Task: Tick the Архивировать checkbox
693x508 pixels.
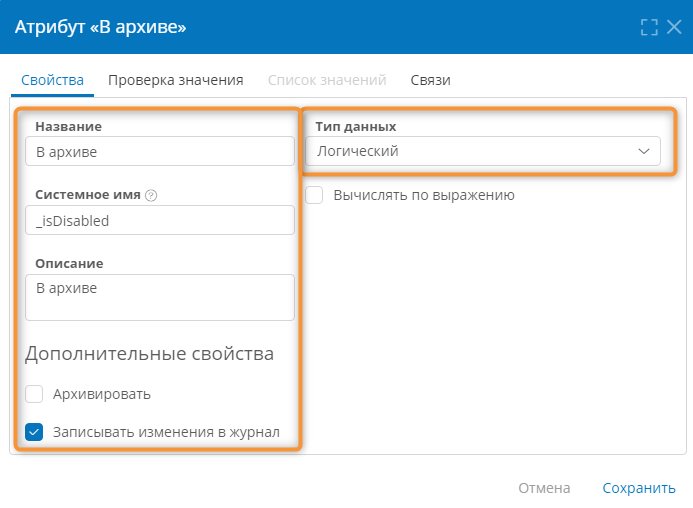Action: pyautogui.click(x=34, y=394)
